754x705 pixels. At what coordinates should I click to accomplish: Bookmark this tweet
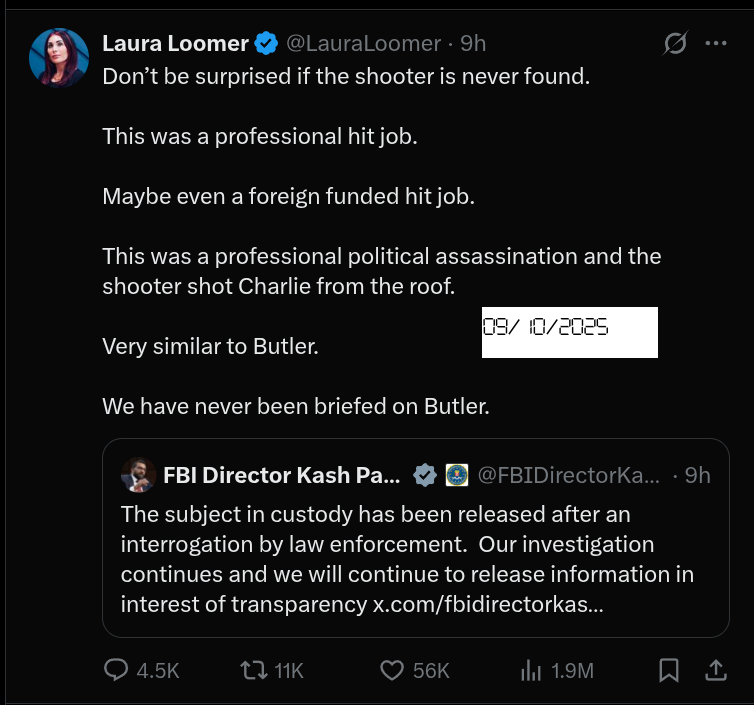(670, 670)
